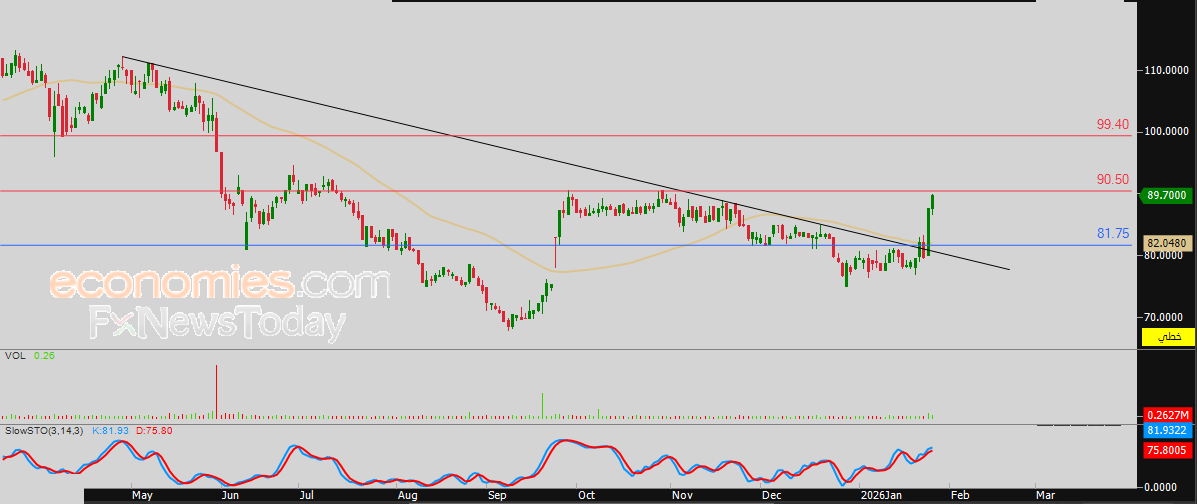Click the latest green candlestick near 89.70

tap(934, 204)
